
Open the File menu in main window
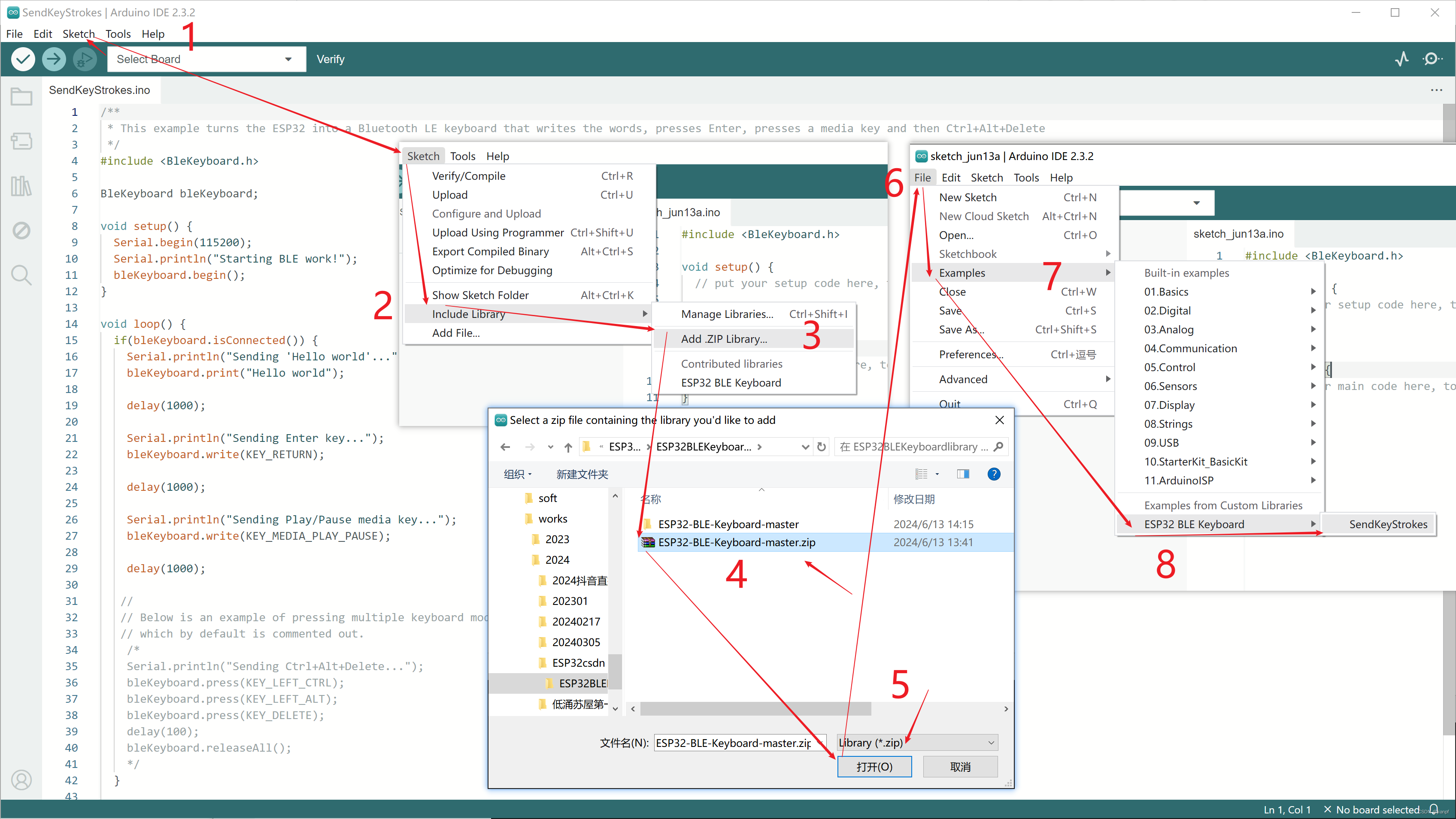coord(14,34)
